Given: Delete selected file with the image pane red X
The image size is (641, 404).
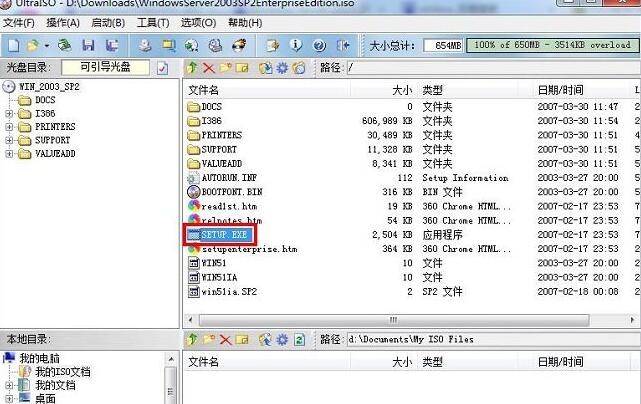Looking at the screenshot, I should click(209, 67).
